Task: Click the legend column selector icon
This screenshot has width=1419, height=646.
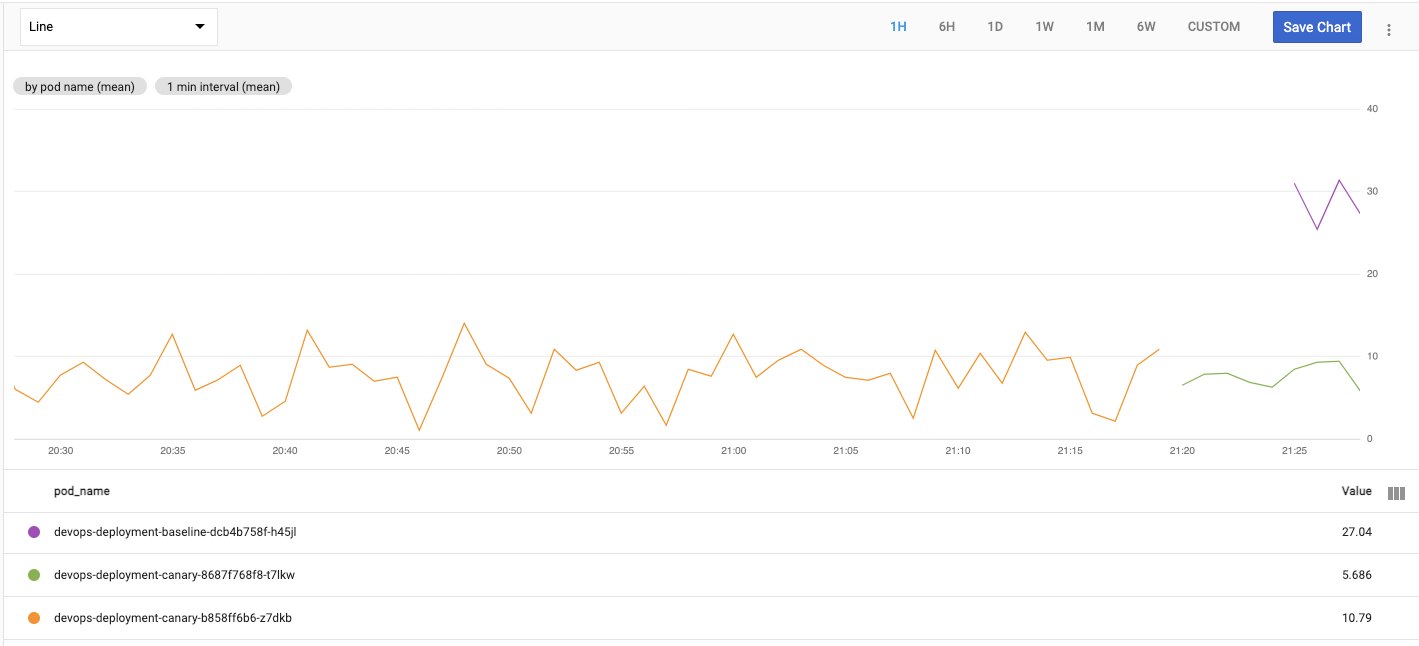Action: click(x=1396, y=493)
